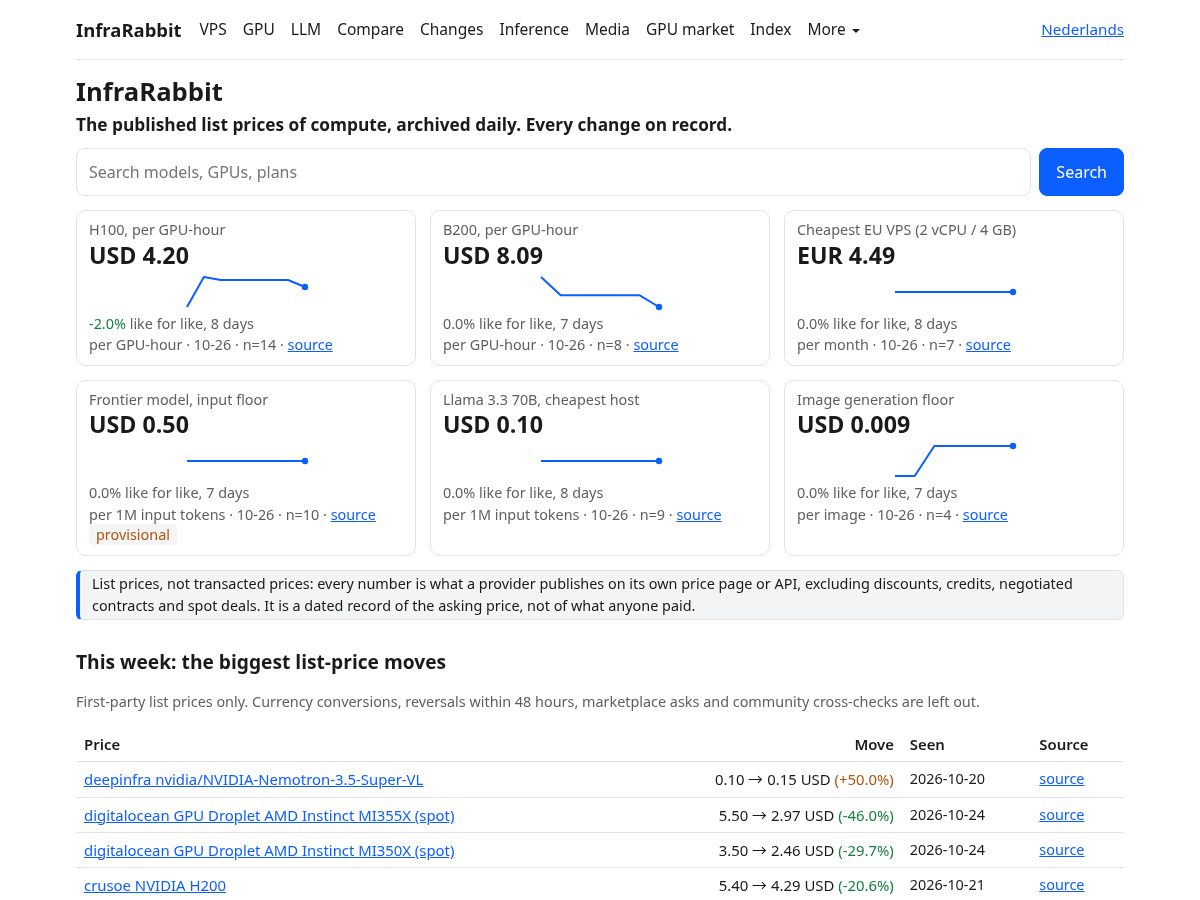Click the InfraRabbit page heading
The image size is (1200, 900).
tap(149, 92)
